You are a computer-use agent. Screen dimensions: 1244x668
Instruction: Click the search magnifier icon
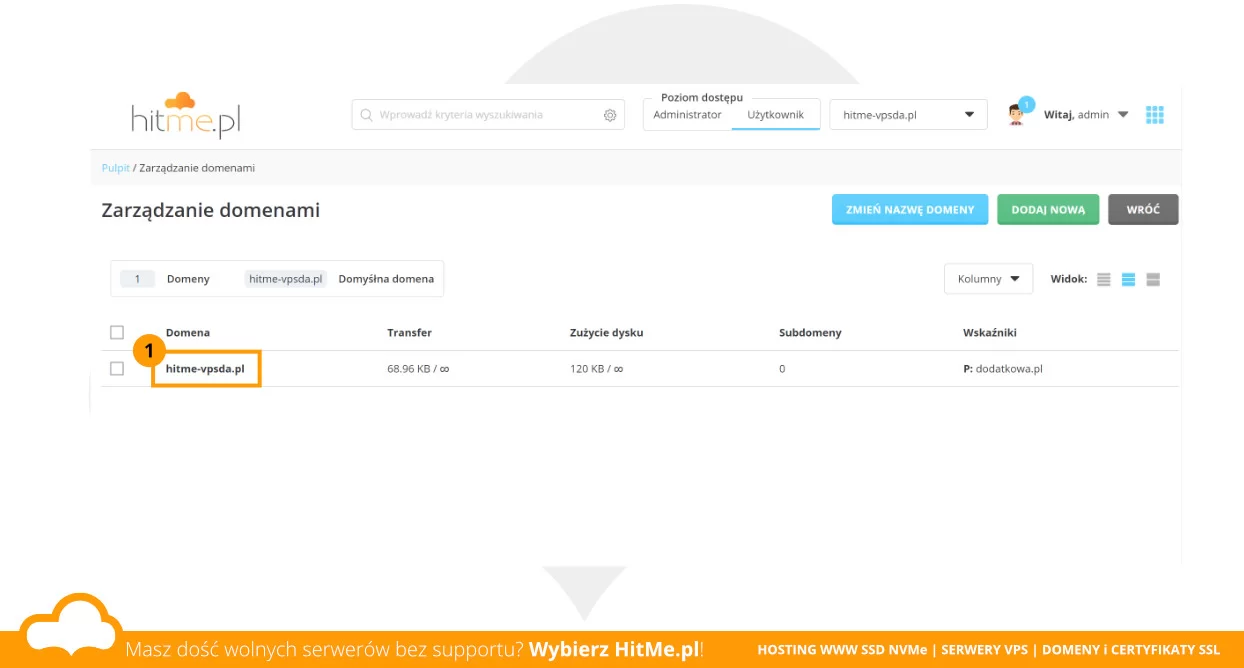pyautogui.click(x=366, y=115)
